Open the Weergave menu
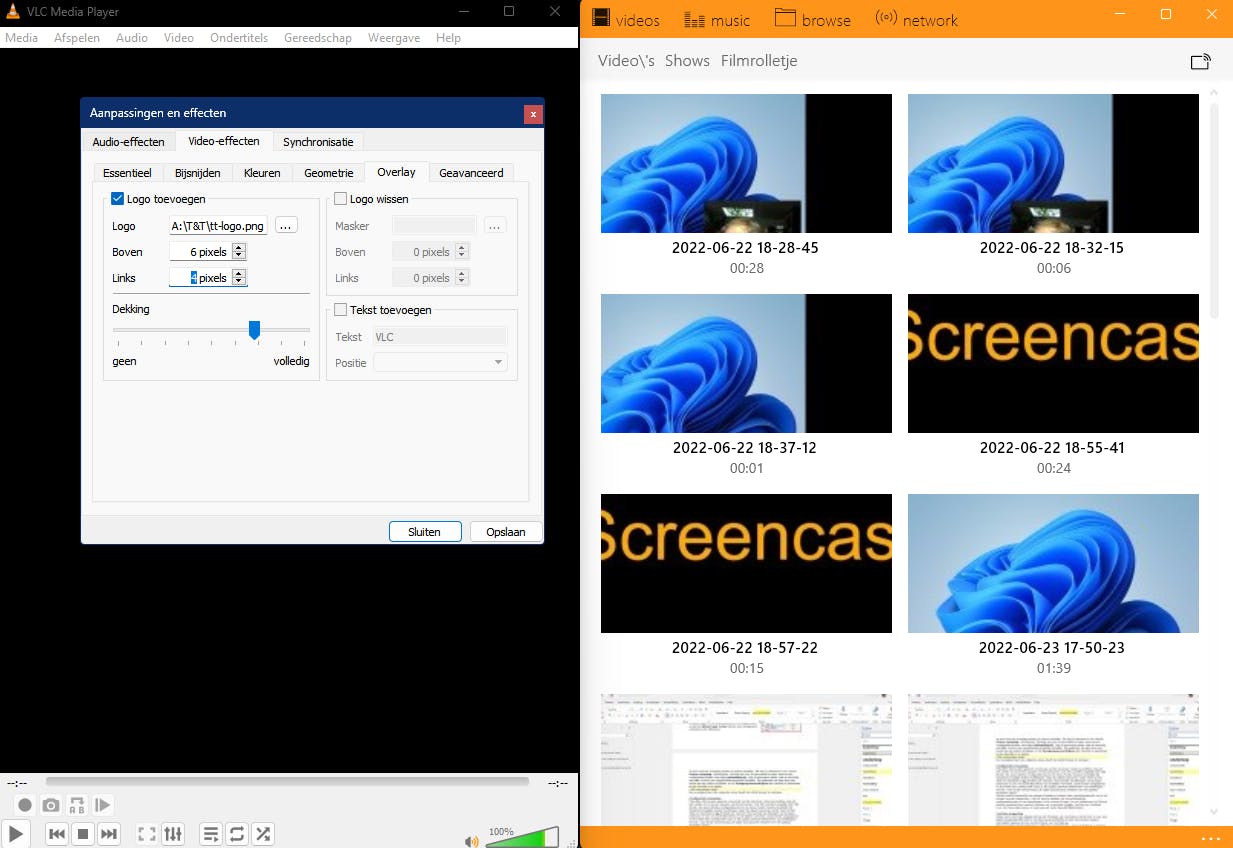 (394, 38)
